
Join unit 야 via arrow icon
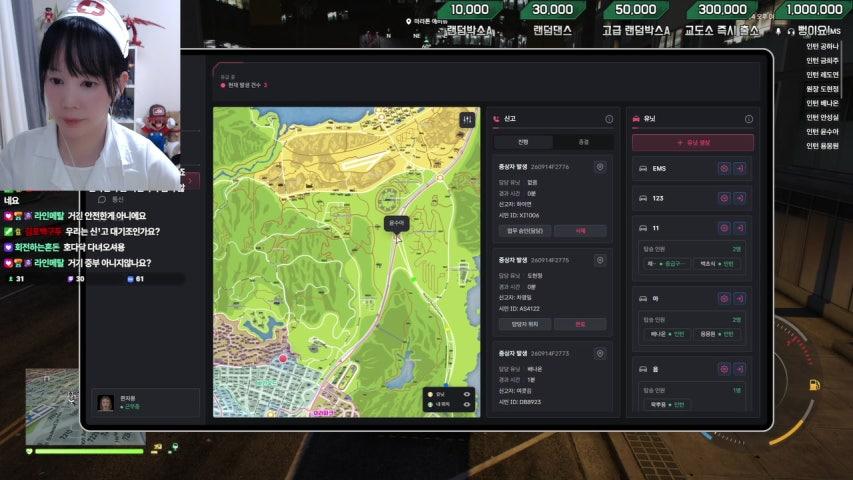click(740, 298)
